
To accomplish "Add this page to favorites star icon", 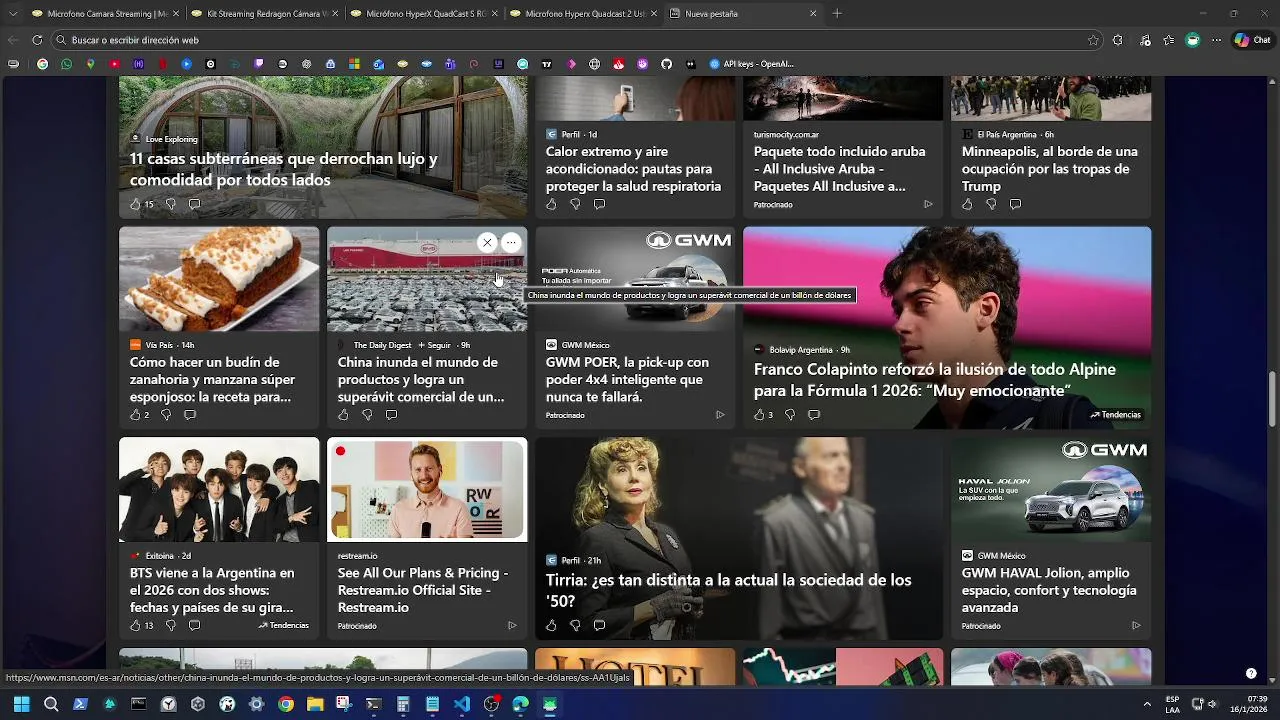I will [x=1093, y=40].
